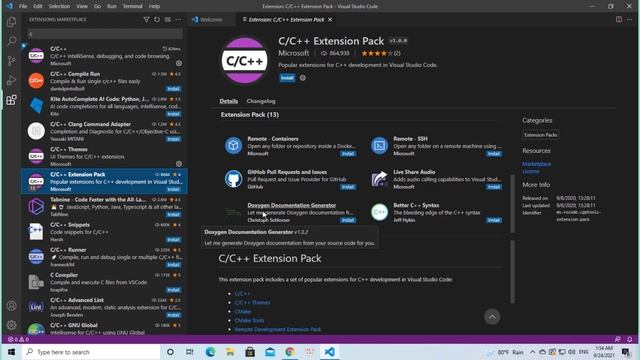Install C/C++ Snippets extension

(x=173, y=240)
